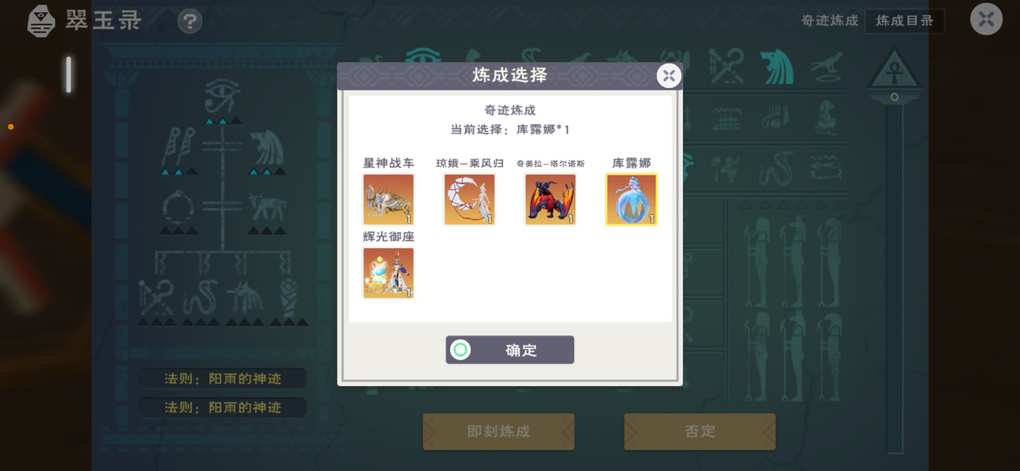1020x471 pixels.
Task: Select the 星神战车 item icon
Action: click(x=388, y=199)
